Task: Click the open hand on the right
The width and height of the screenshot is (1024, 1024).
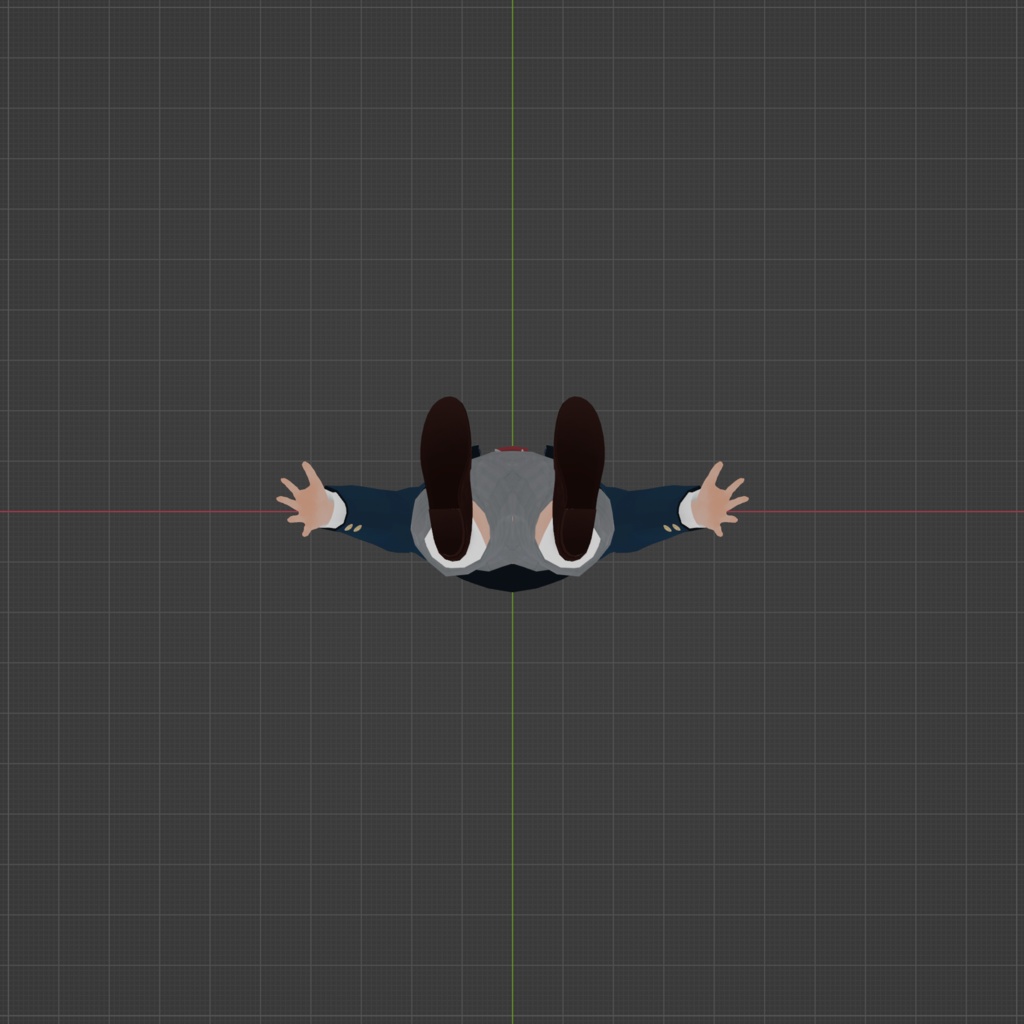Action: 720,500
